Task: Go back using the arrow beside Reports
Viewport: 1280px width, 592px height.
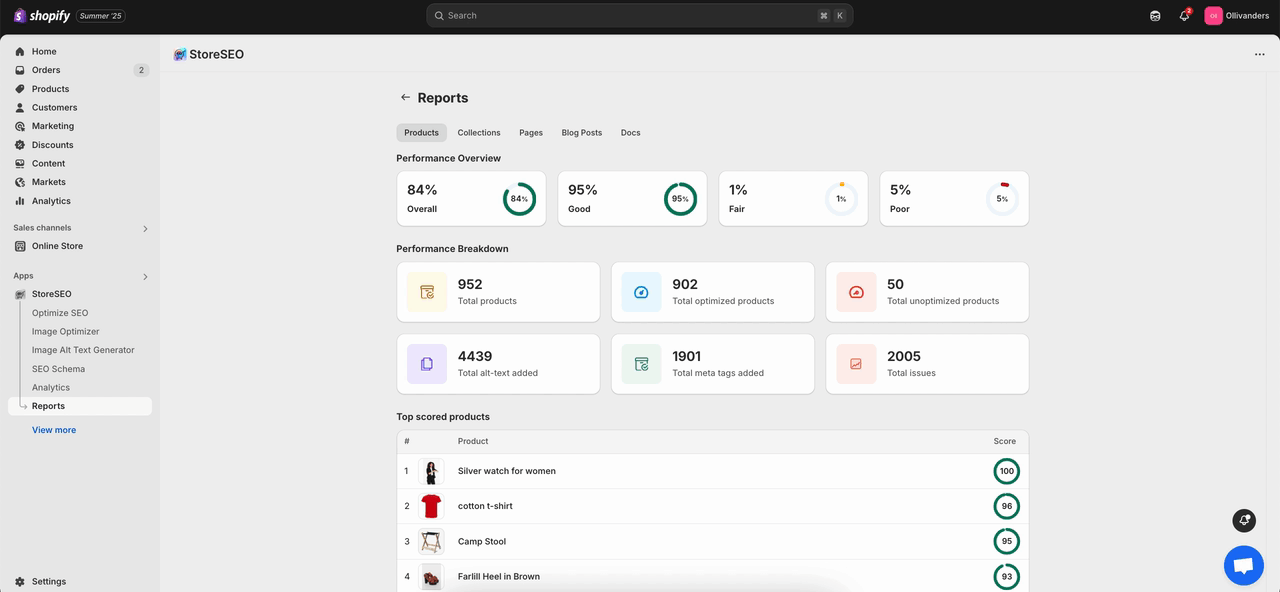Action: 405,98
